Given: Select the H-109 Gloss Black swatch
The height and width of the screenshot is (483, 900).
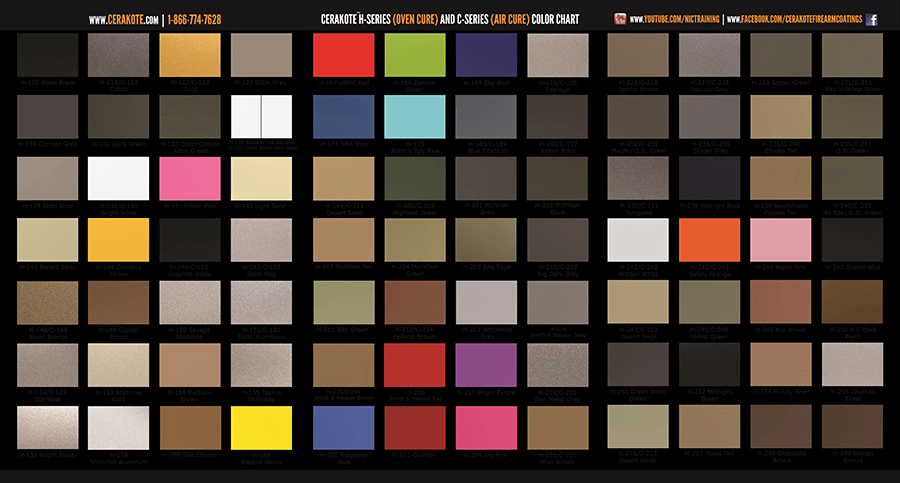Looking at the screenshot, I should coord(48,55).
